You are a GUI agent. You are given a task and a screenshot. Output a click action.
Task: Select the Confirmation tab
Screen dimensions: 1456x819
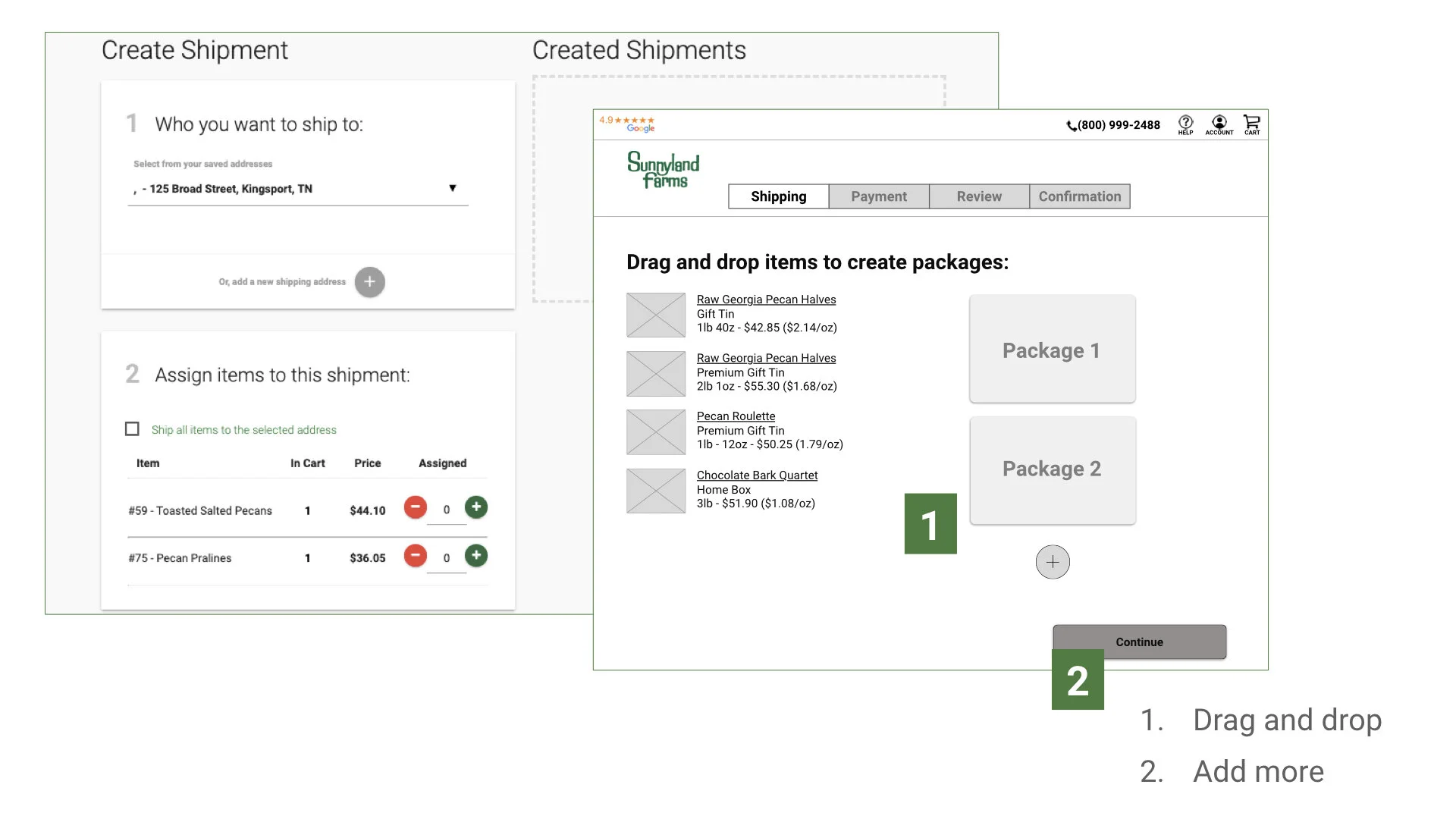(1079, 196)
